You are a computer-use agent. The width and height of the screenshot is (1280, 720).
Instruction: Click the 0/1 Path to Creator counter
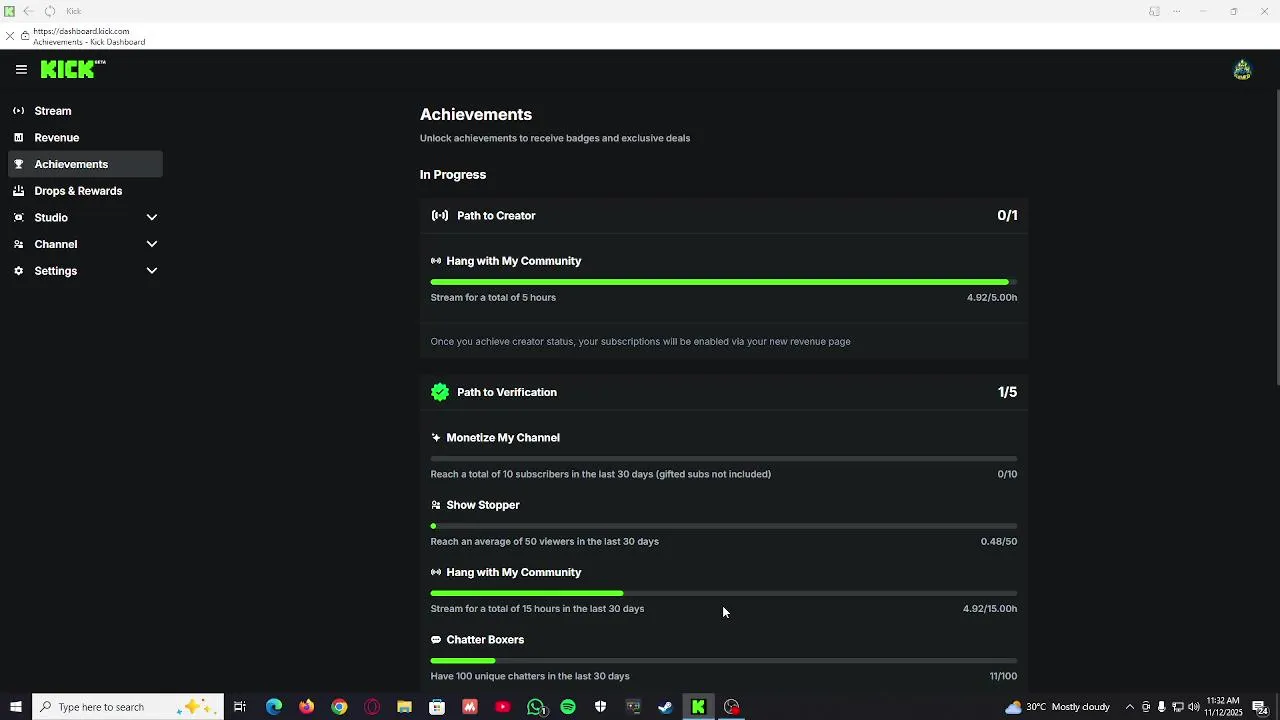tap(1007, 216)
